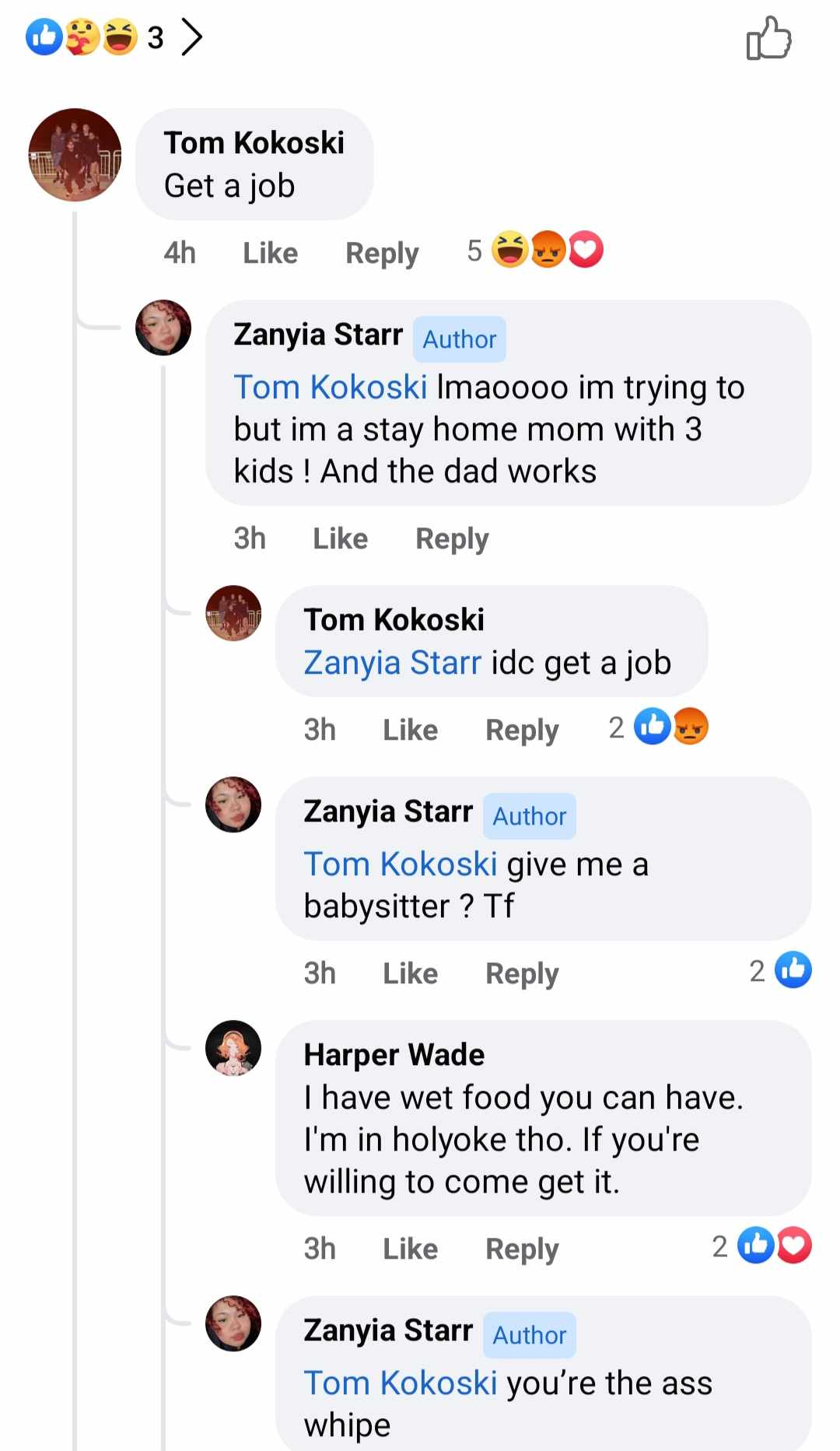Image resolution: width=840 pixels, height=1451 pixels.
Task: Open the Zanyia Starr mention link in Tom's reply
Action: [x=393, y=663]
